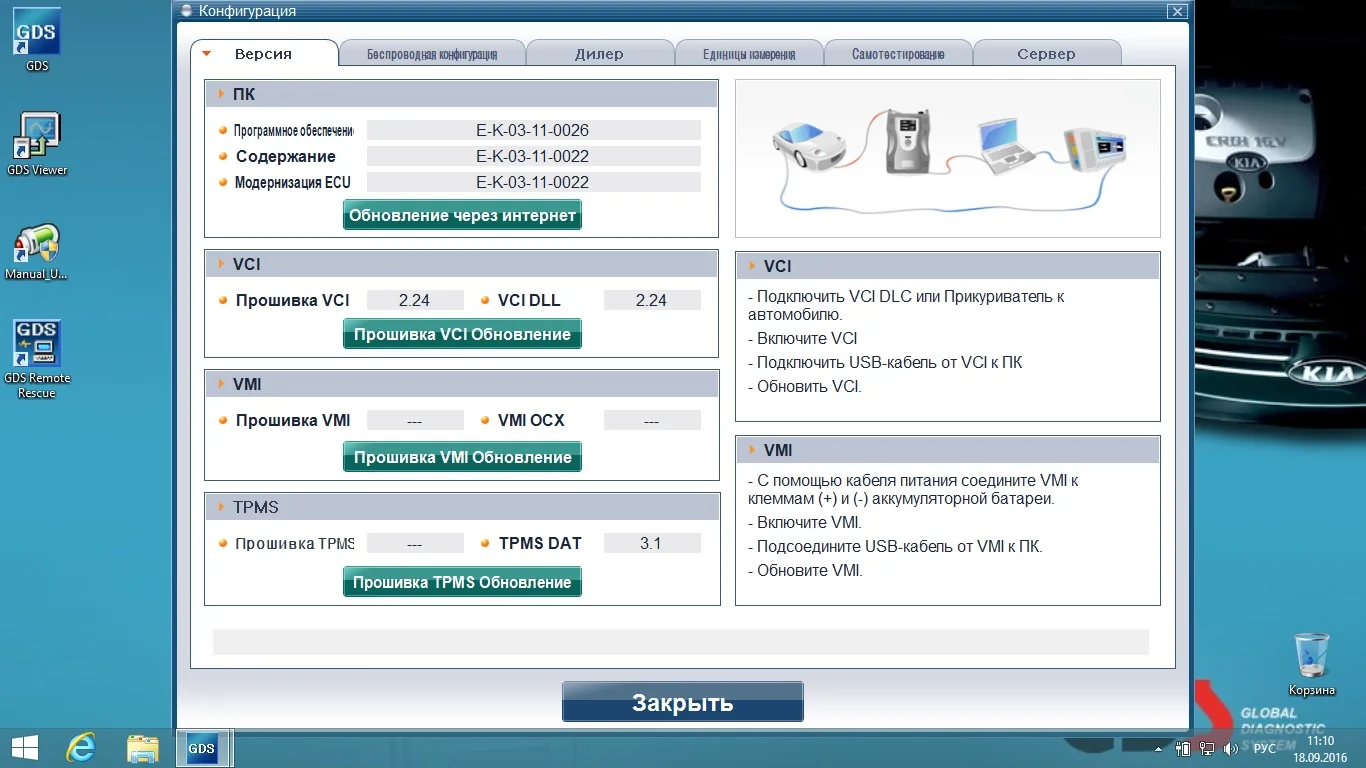Screen dimensions: 1366x768
Task: Open the network icon in system tray
Action: coord(1207,748)
